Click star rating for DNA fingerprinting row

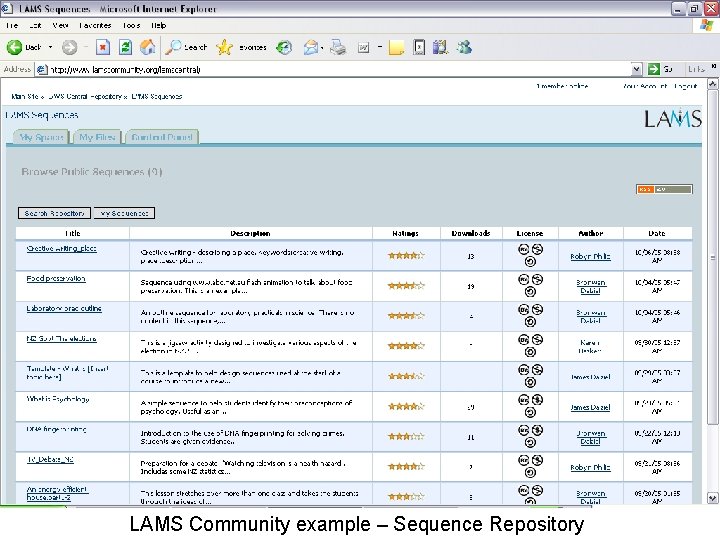pyautogui.click(x=406, y=436)
